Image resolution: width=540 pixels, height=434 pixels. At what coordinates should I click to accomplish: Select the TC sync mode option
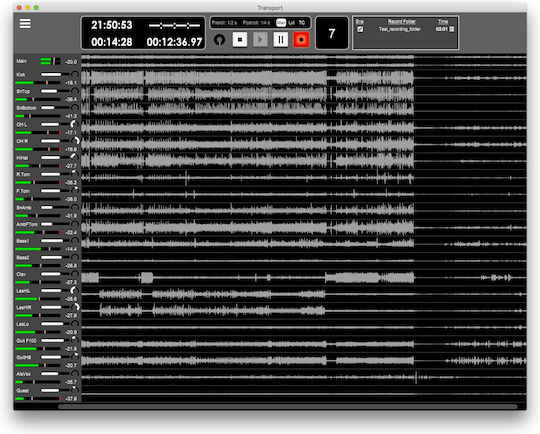pos(302,23)
